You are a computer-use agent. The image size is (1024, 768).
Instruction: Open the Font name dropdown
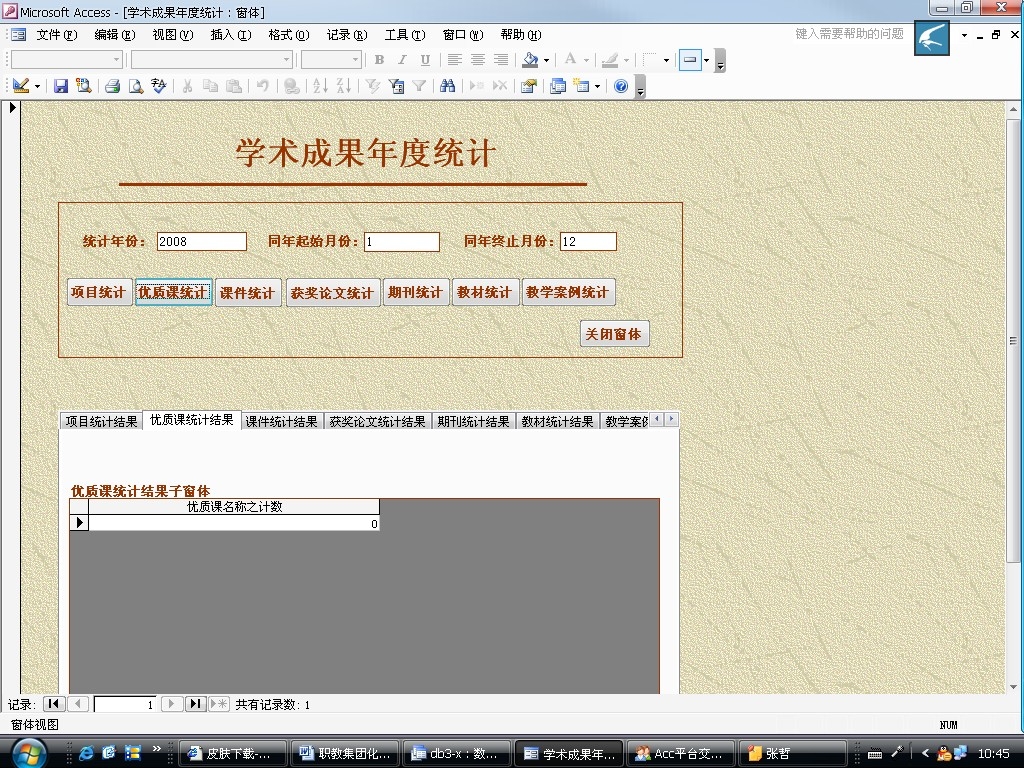point(286,59)
